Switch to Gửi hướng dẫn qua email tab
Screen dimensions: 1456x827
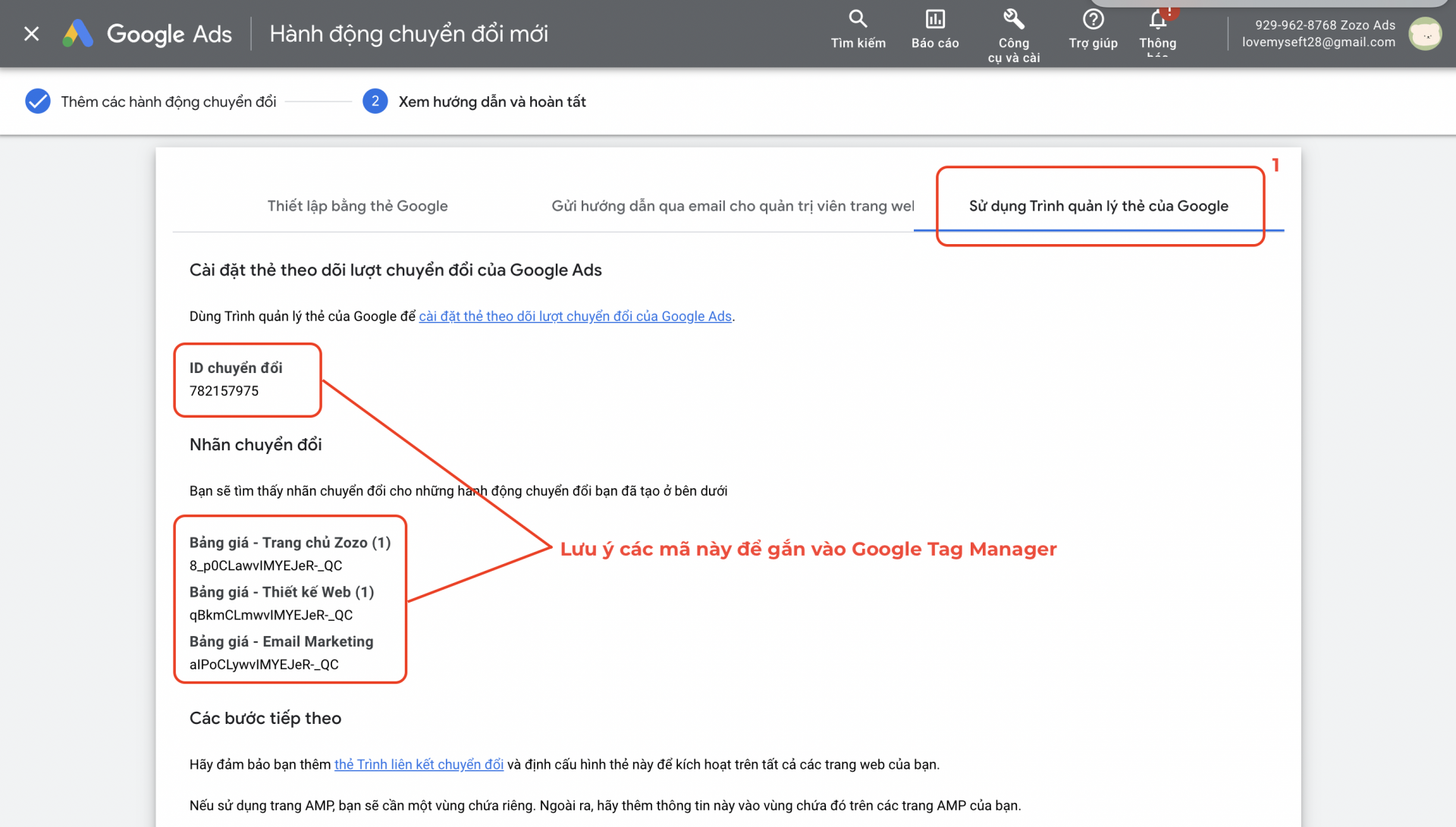(733, 205)
